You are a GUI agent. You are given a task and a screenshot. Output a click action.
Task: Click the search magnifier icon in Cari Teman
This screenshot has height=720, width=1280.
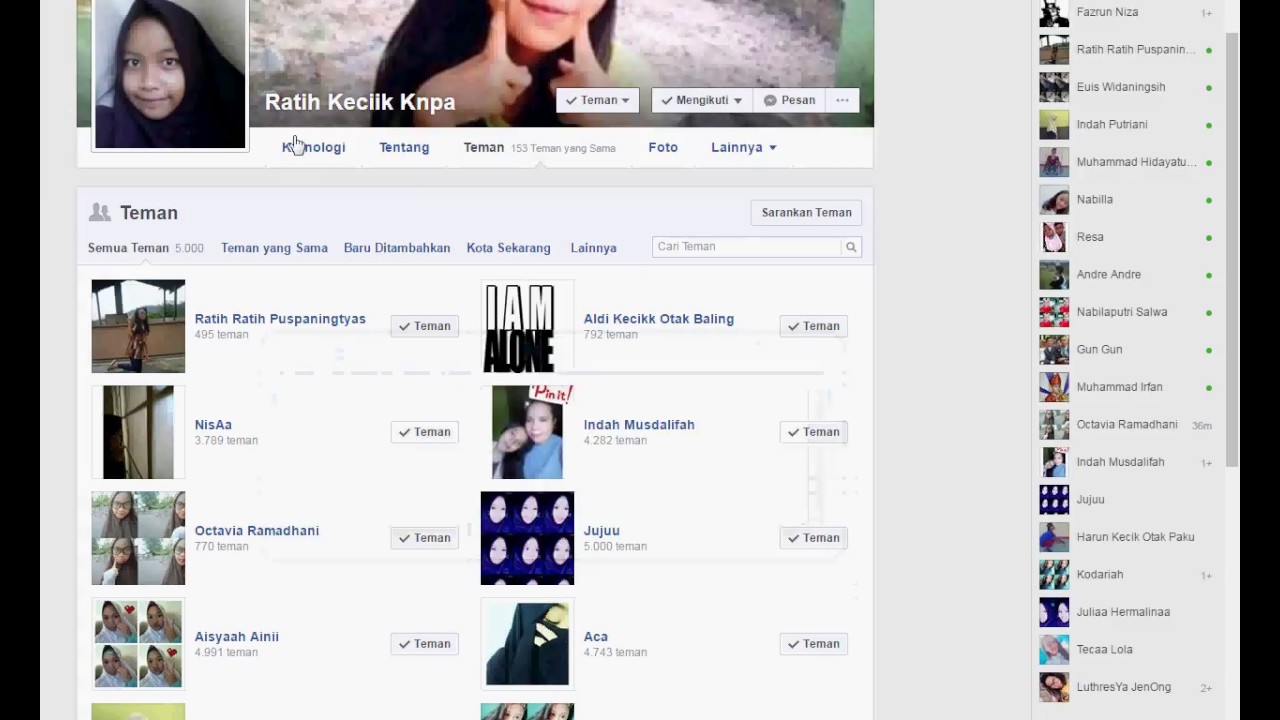click(851, 247)
